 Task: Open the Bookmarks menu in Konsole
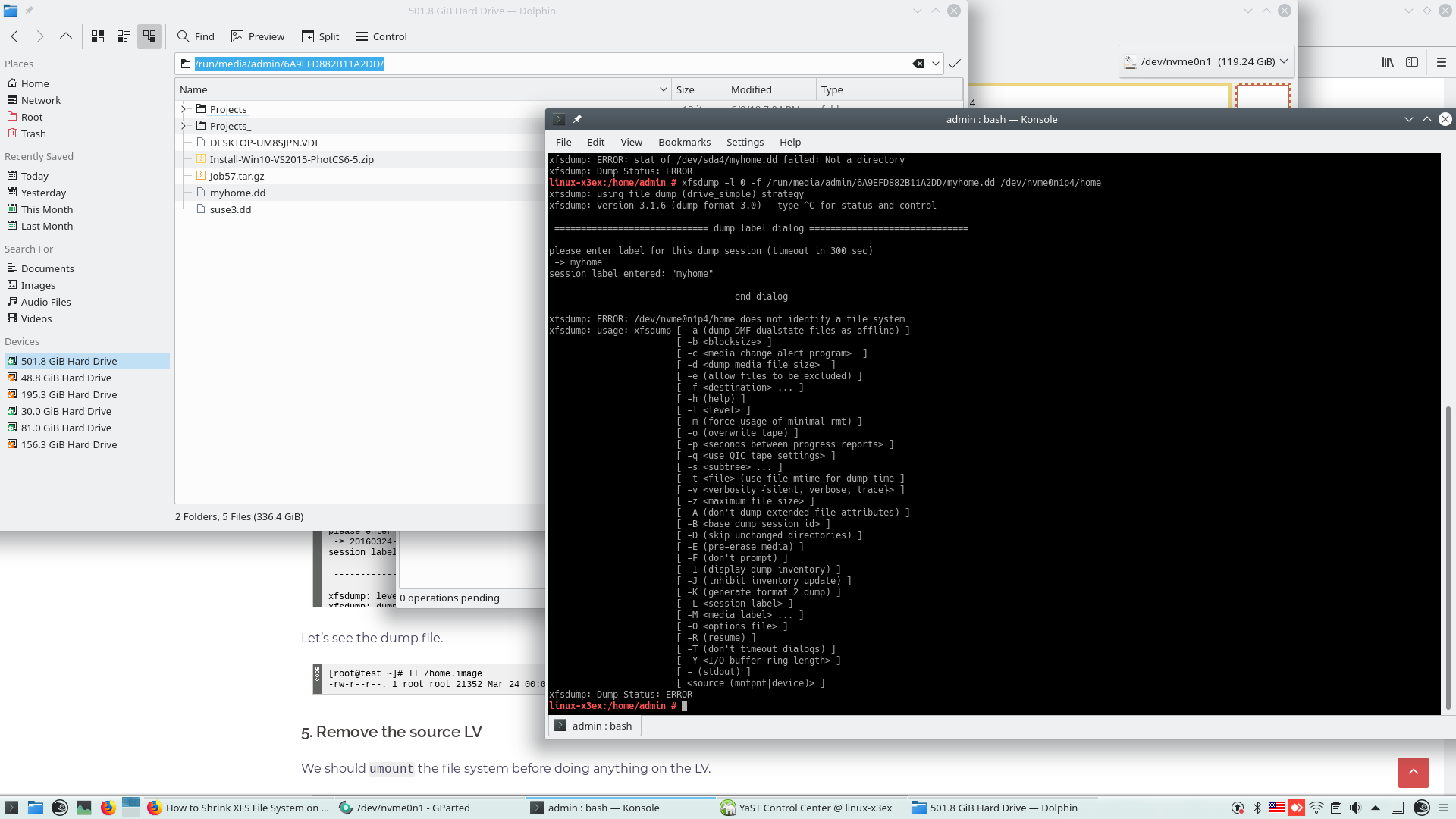tap(684, 142)
